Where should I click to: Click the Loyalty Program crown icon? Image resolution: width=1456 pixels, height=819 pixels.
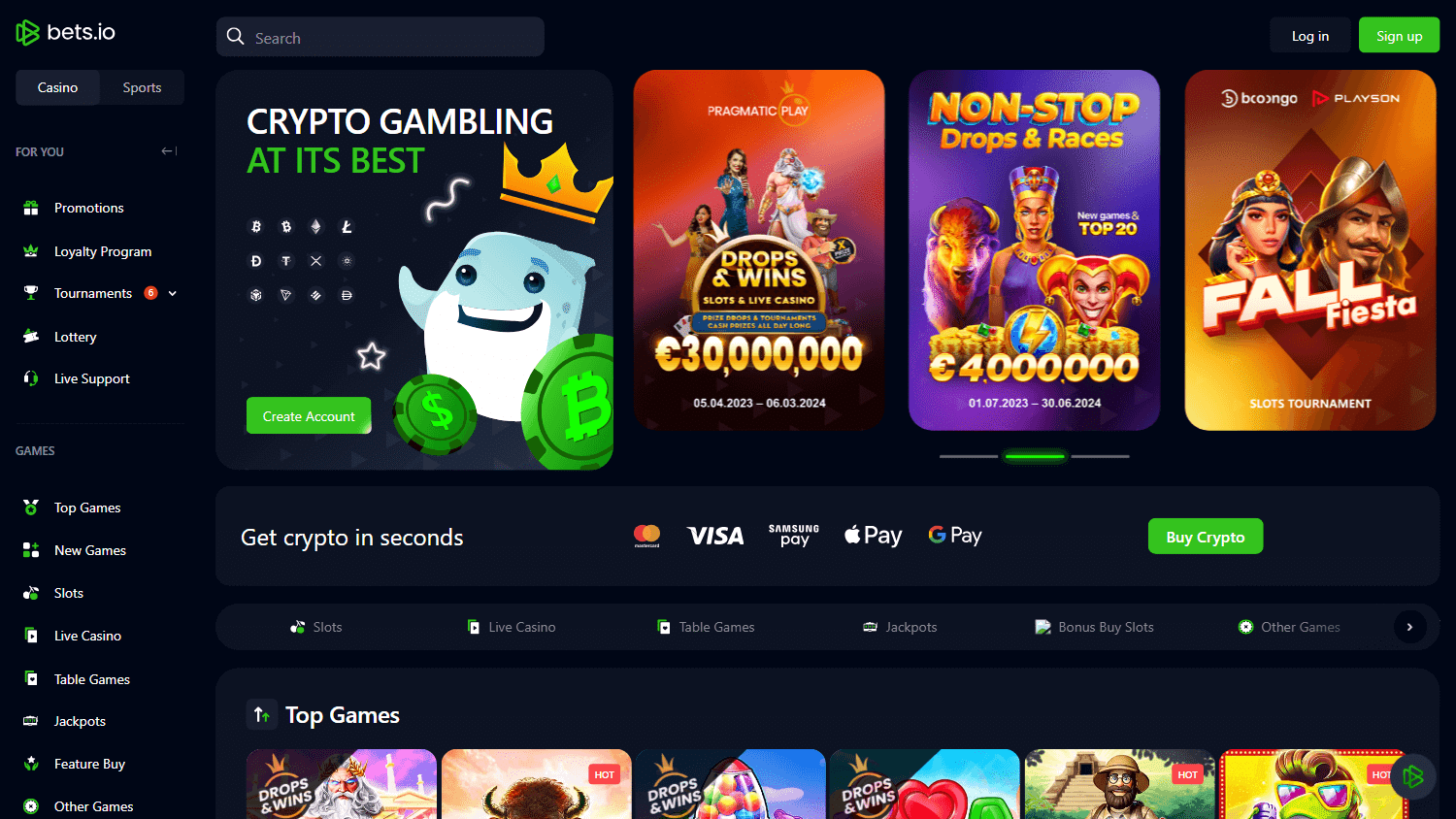(x=31, y=251)
